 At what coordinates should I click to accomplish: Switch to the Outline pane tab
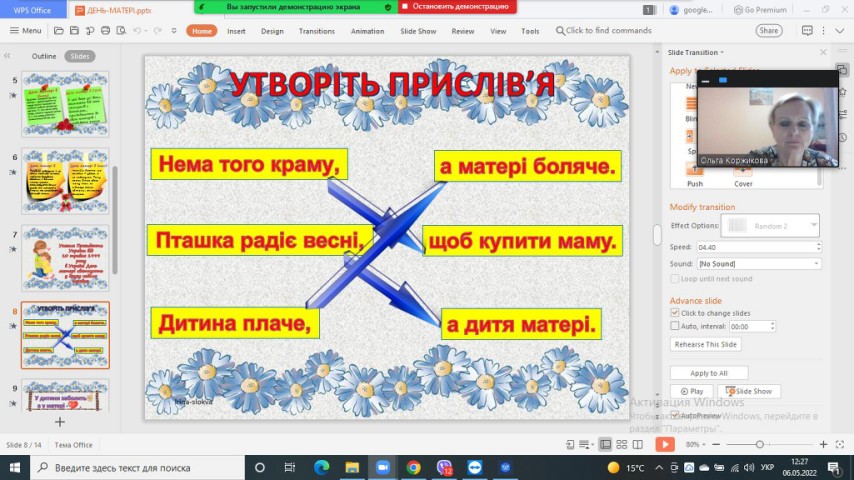tap(44, 56)
